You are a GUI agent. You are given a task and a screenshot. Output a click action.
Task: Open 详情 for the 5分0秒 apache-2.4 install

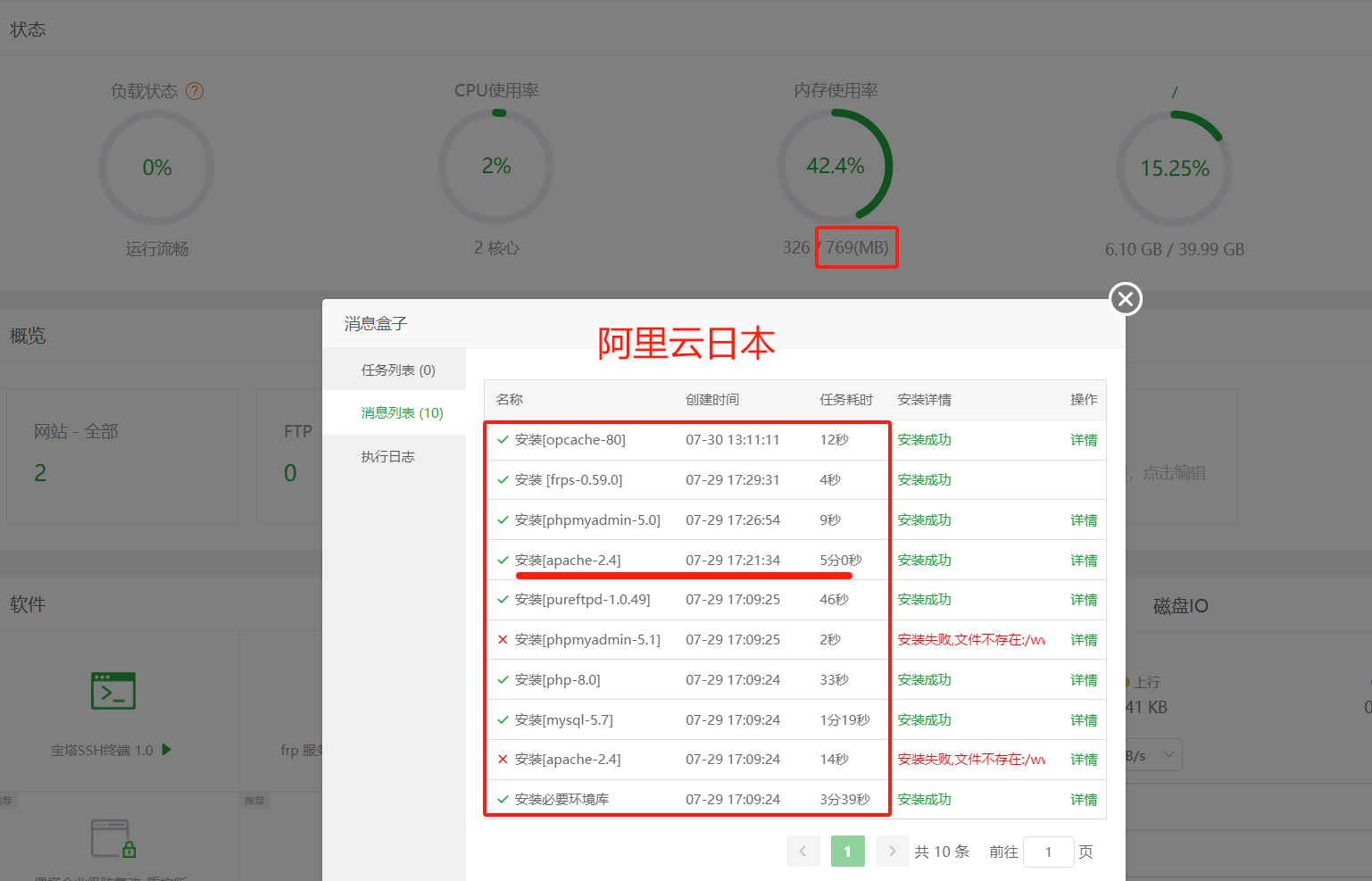[x=1084, y=561]
